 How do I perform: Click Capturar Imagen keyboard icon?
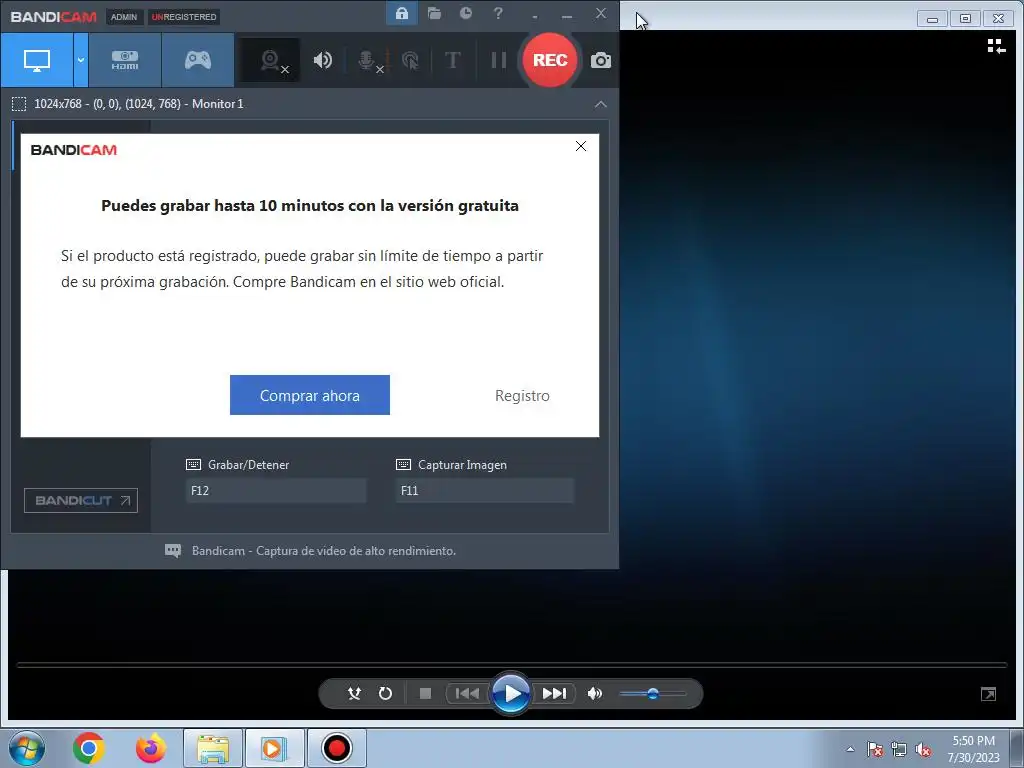404,464
